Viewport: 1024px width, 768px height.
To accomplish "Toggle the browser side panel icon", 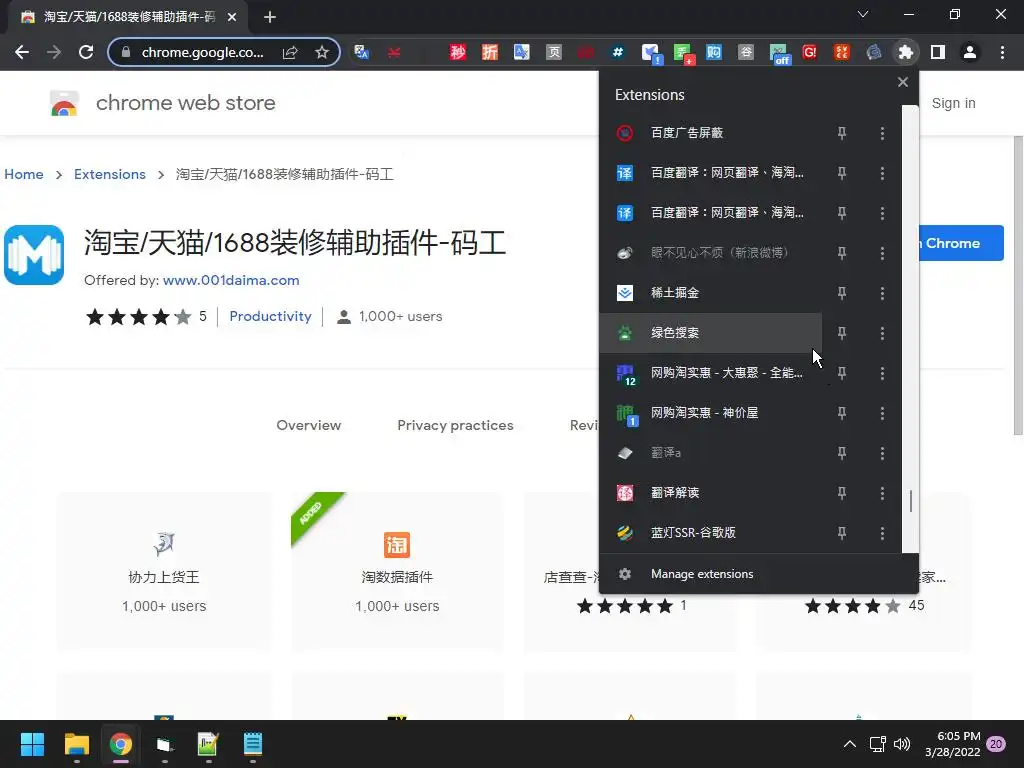I will [938, 52].
